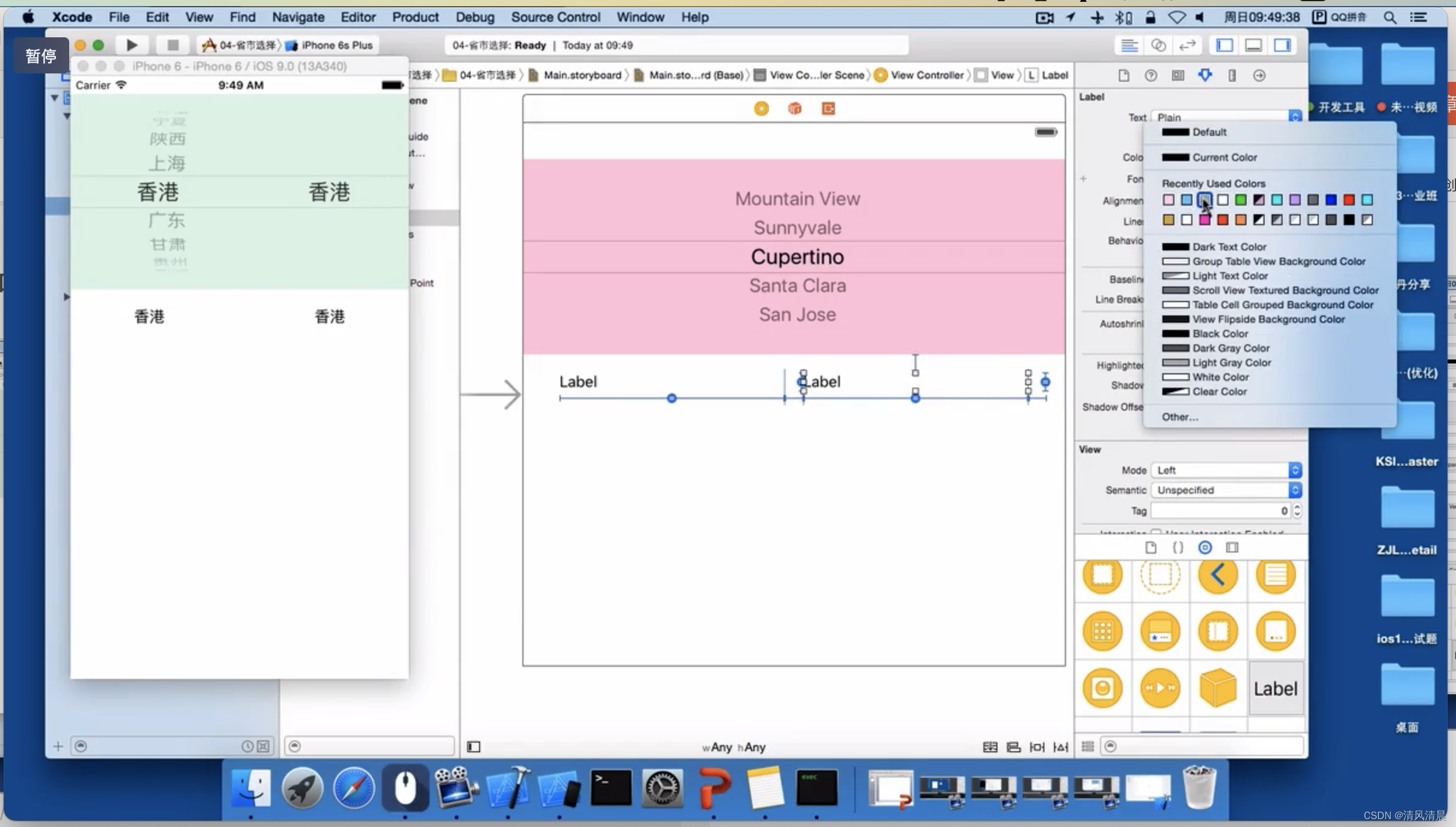1456x827 pixels.
Task: Choose iPhone 6s Plus device in scheme
Action: (330, 45)
